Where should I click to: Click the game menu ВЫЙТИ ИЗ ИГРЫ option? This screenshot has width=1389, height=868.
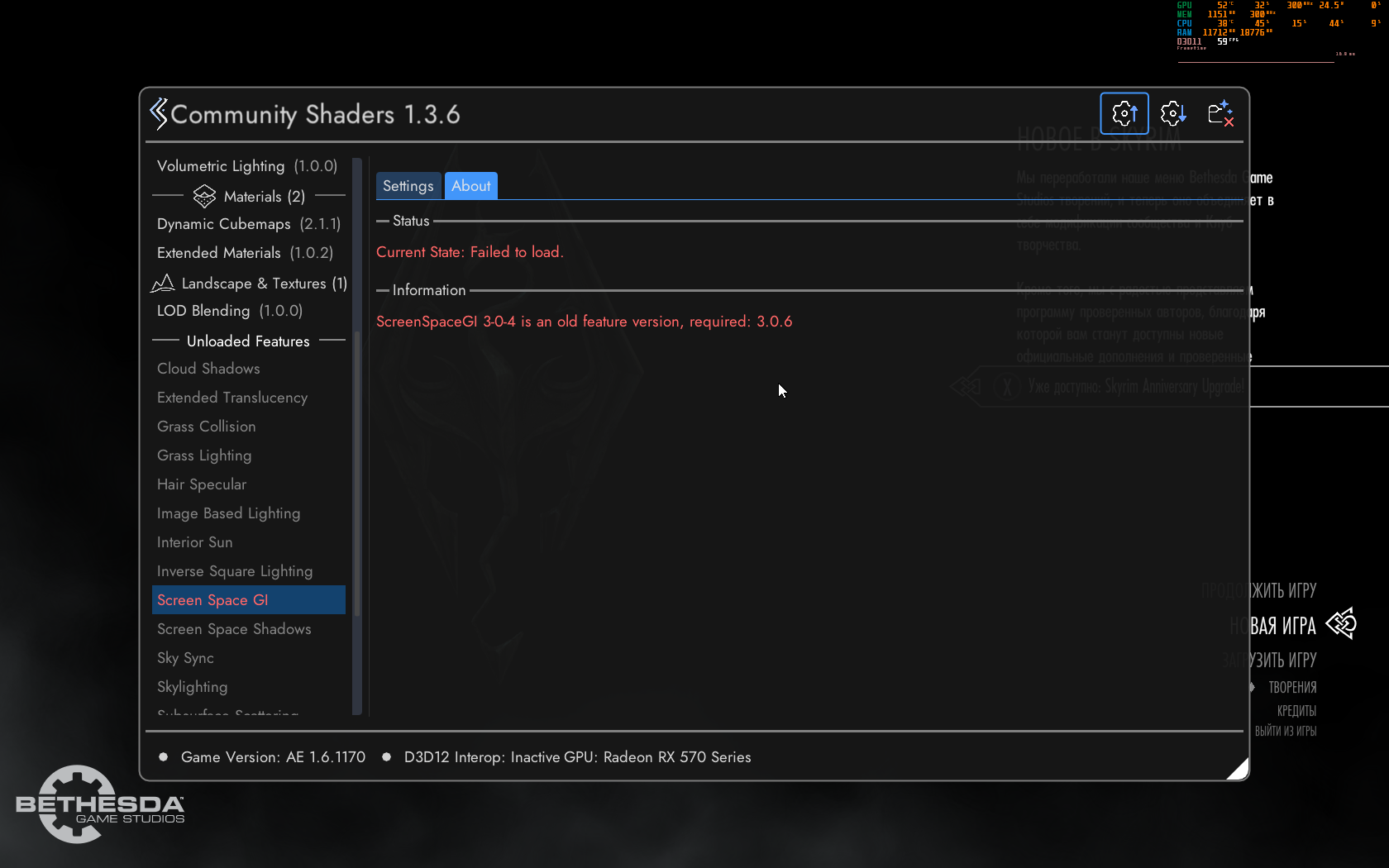click(1286, 731)
